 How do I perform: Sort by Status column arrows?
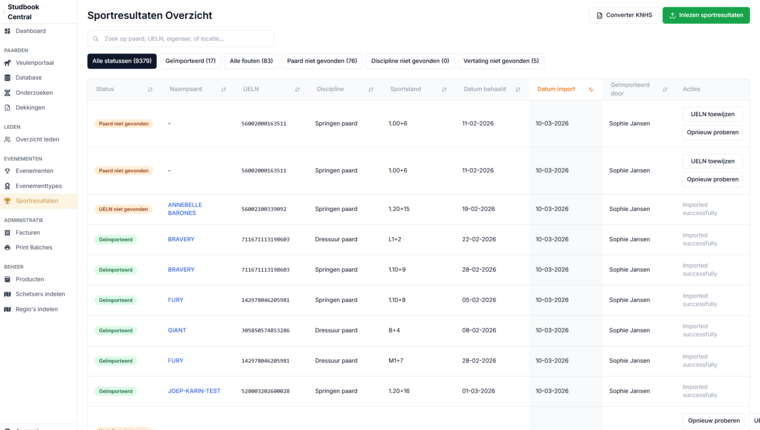pos(150,90)
